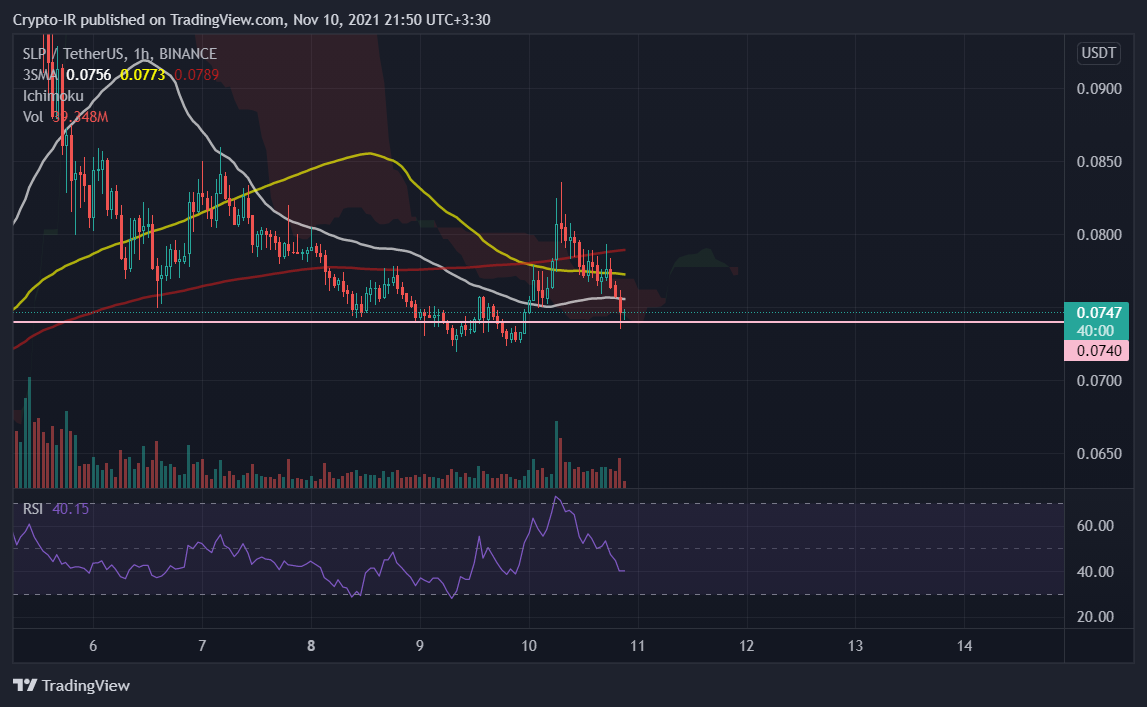Click the BINANCE exchange label
Image resolution: width=1147 pixels, height=707 pixels.
188,53
